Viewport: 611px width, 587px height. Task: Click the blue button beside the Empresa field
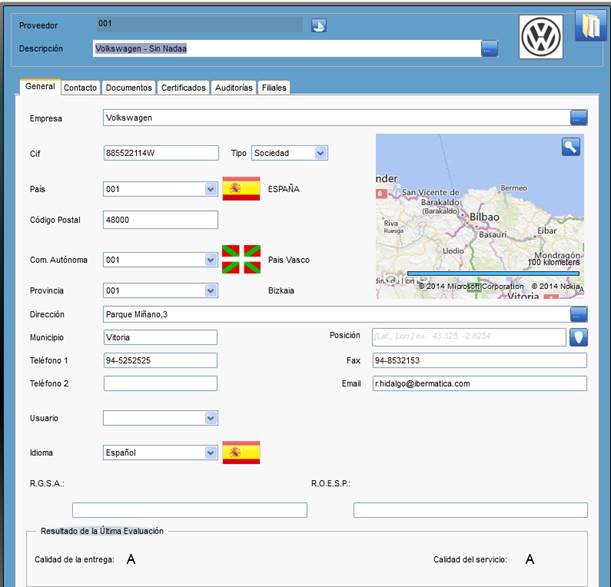[x=579, y=118]
